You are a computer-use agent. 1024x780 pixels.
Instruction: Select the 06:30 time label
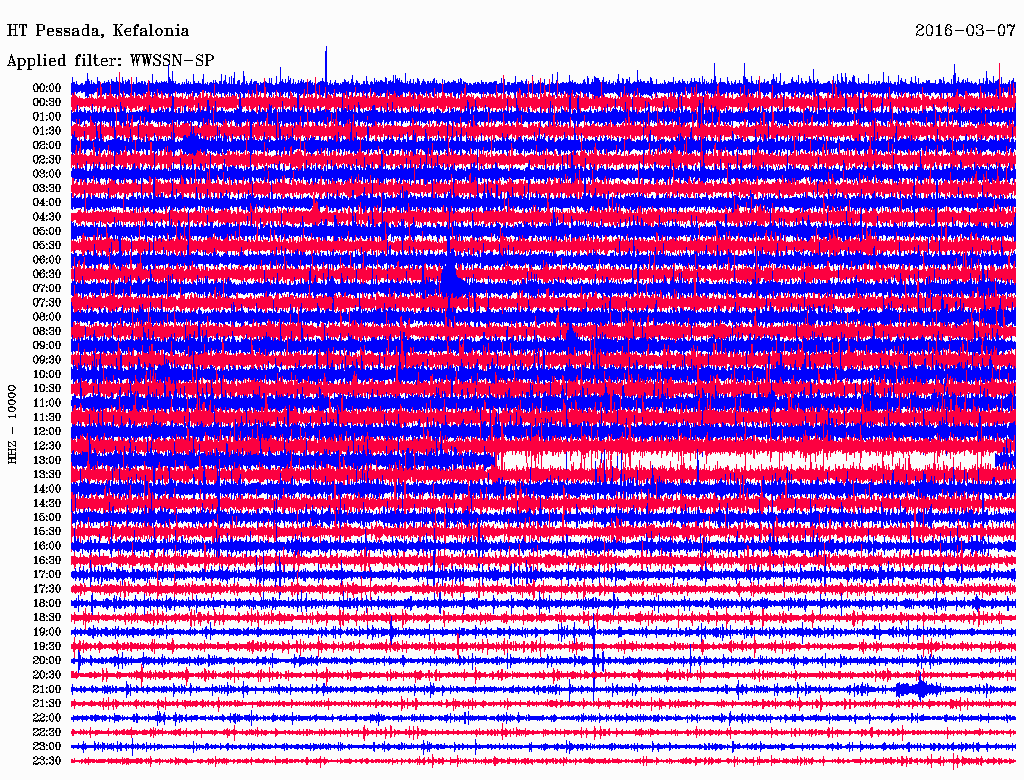(x=47, y=274)
